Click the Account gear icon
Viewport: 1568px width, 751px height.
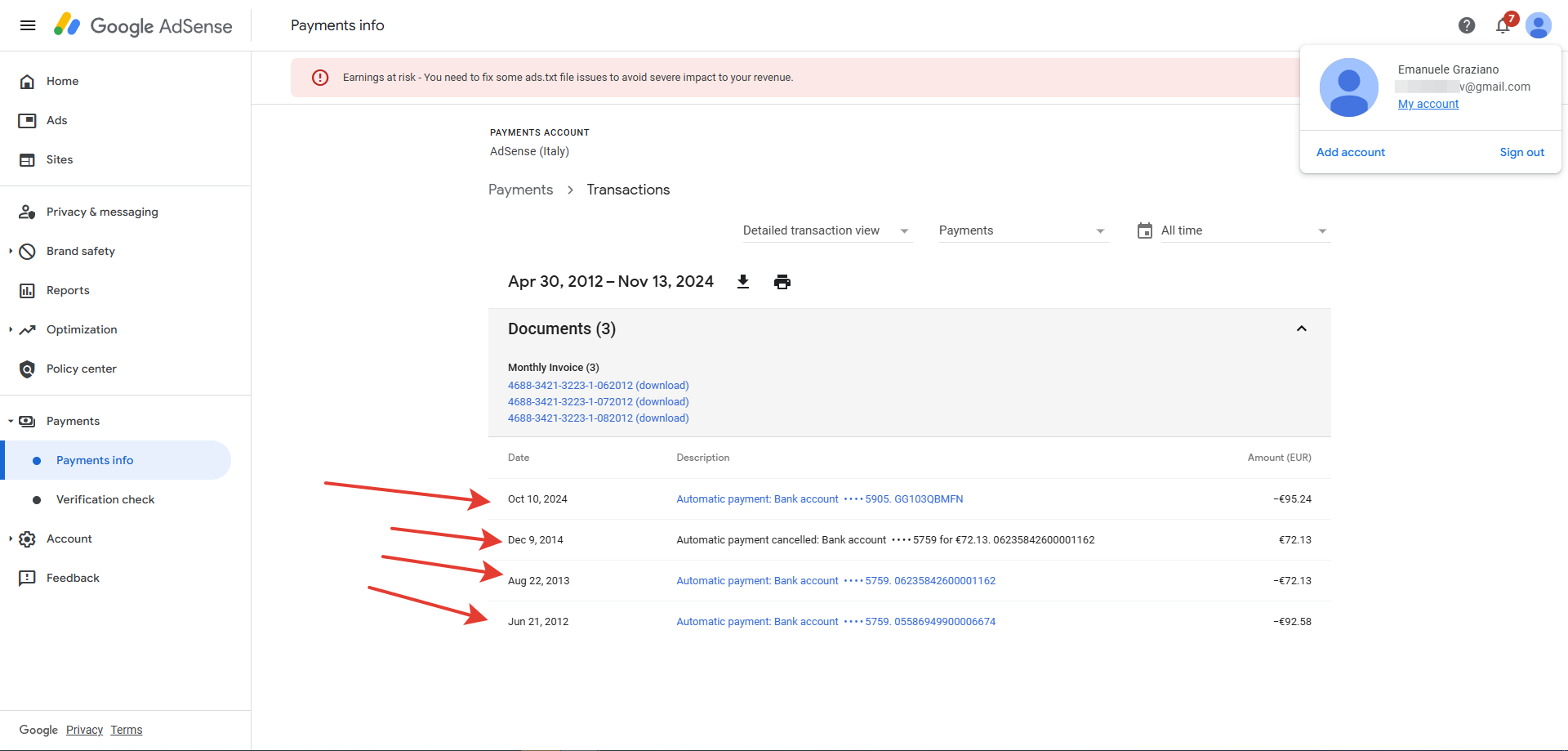pos(27,539)
